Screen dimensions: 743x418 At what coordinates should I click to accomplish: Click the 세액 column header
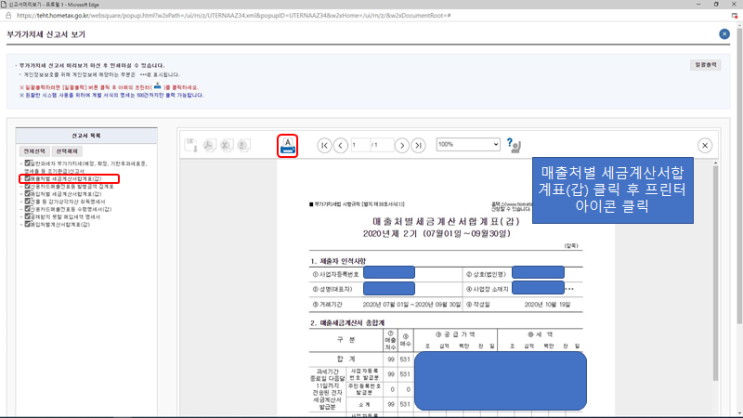click(540, 335)
